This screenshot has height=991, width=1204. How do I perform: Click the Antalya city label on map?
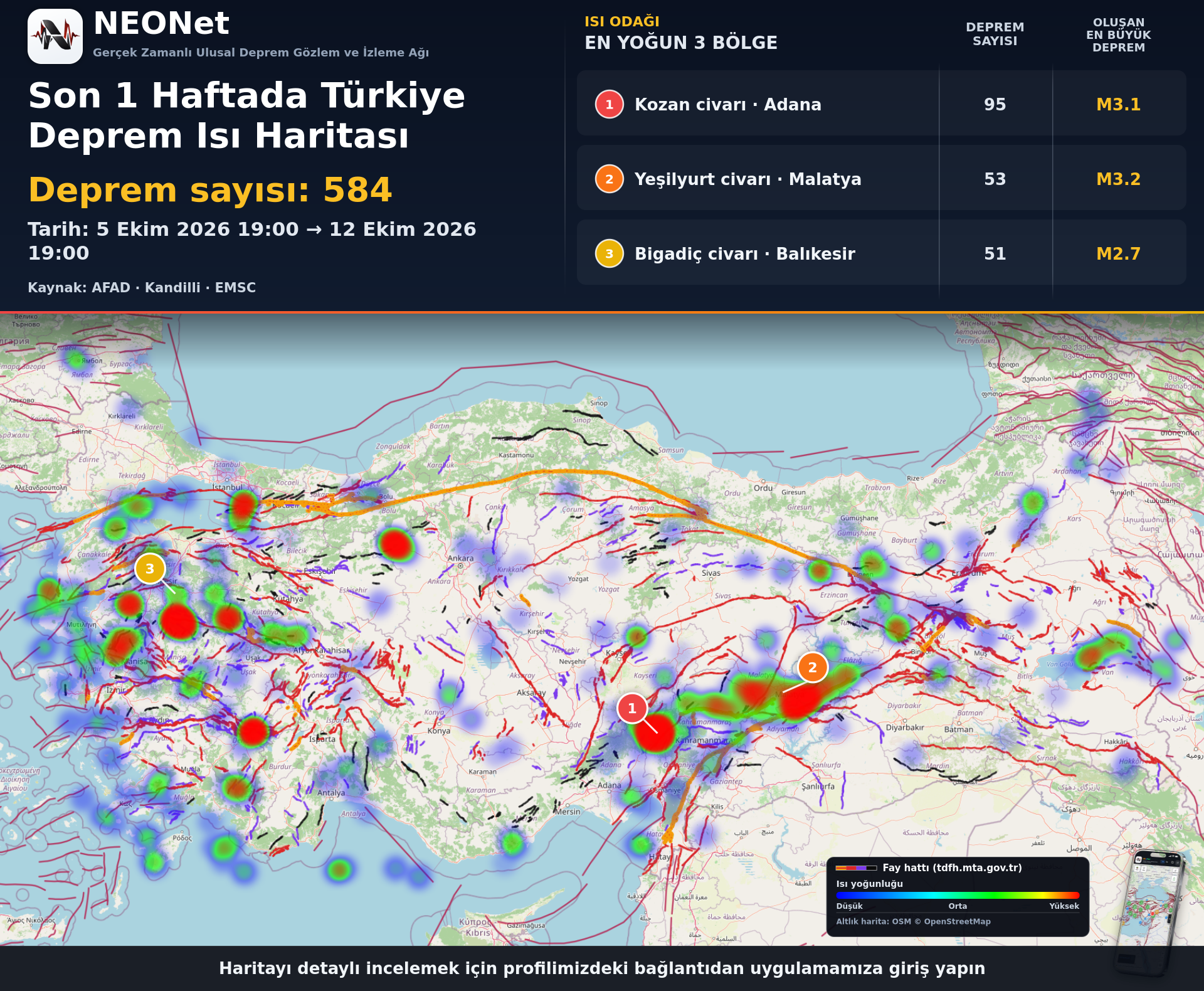coord(331,793)
